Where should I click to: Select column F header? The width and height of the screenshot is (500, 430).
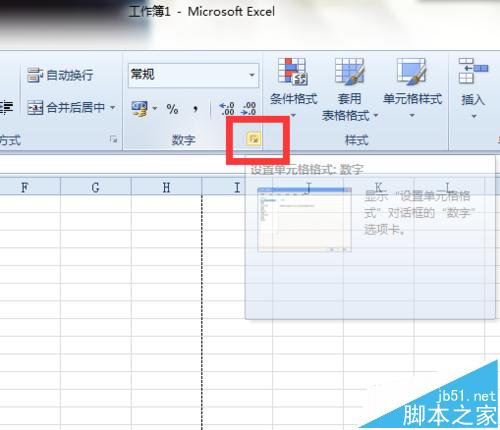point(24,187)
